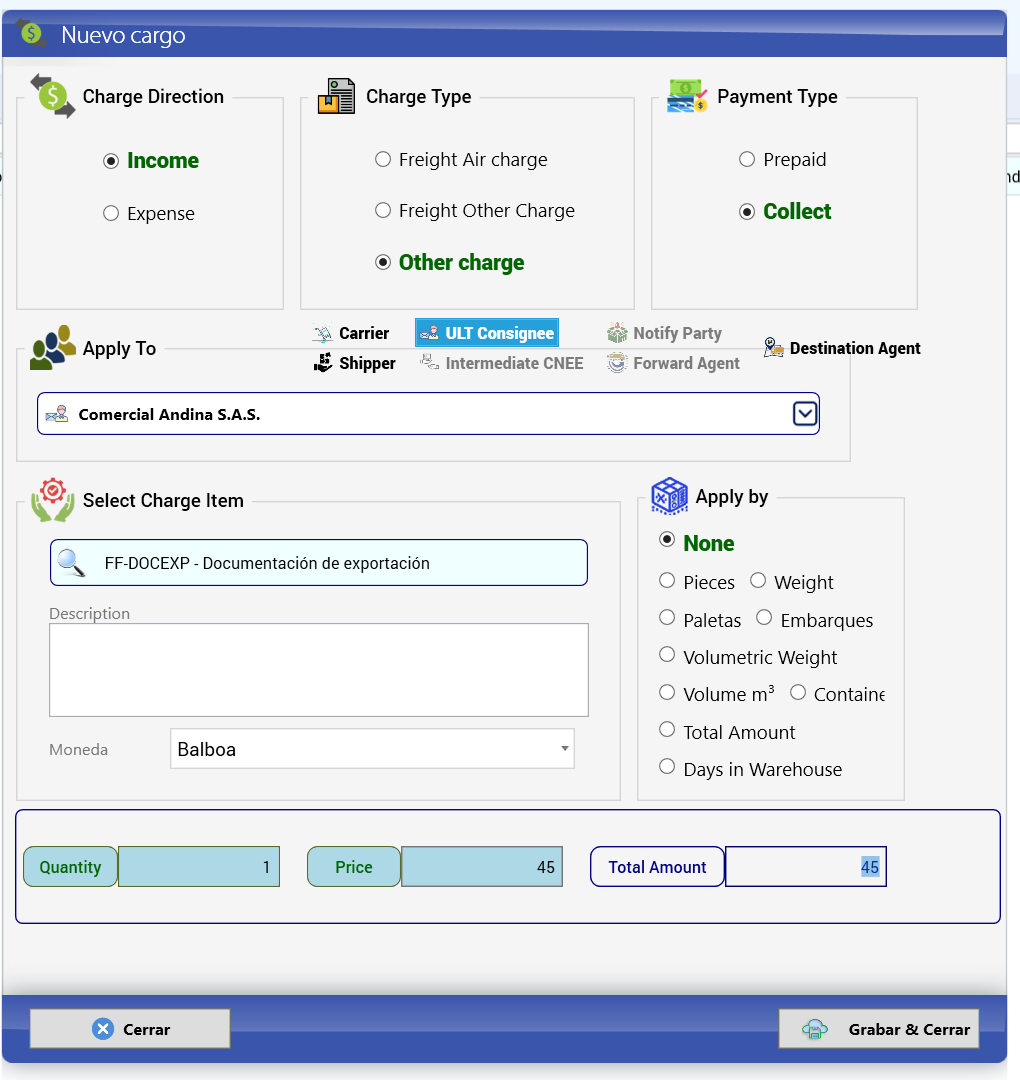Click the Payment Type money icon
The width and height of the screenshot is (1020, 1080).
(x=687, y=96)
